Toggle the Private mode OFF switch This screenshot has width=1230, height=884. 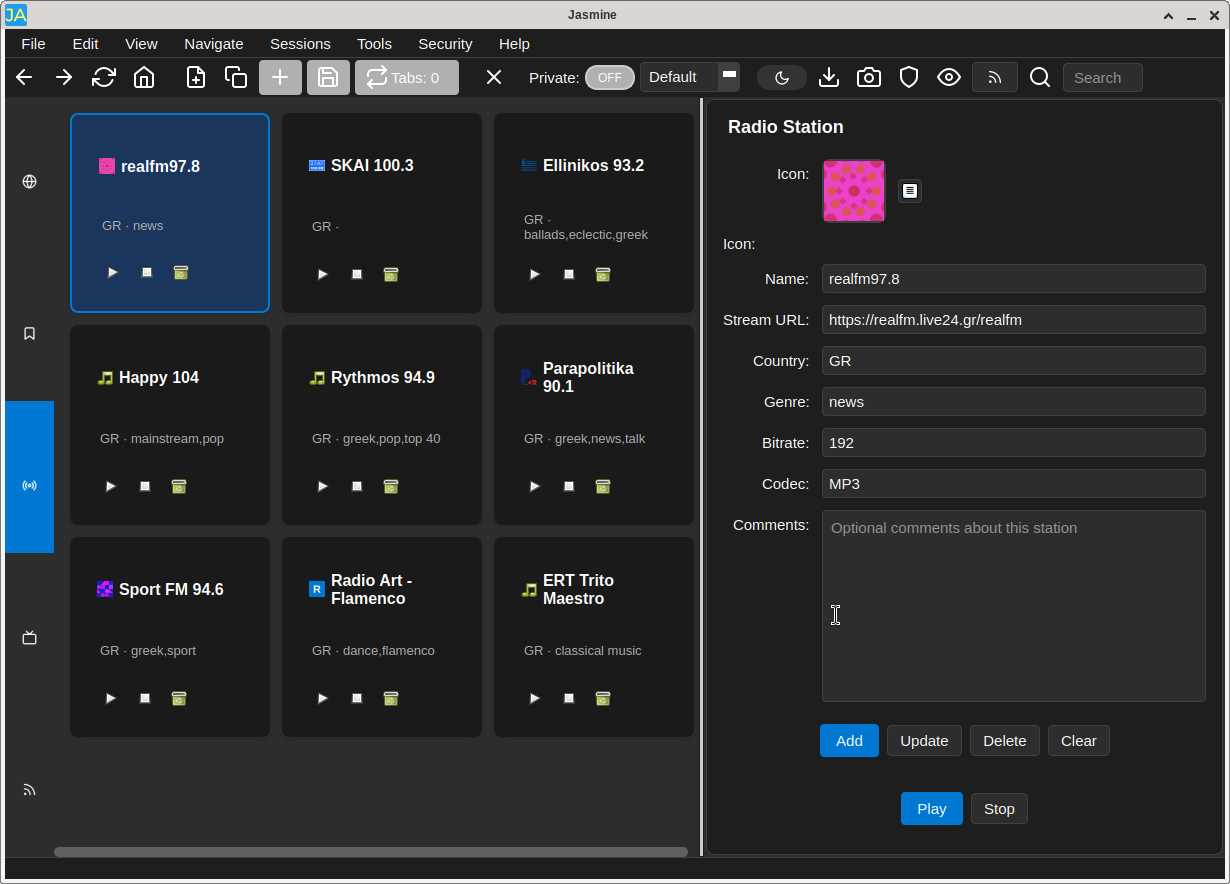coord(610,77)
